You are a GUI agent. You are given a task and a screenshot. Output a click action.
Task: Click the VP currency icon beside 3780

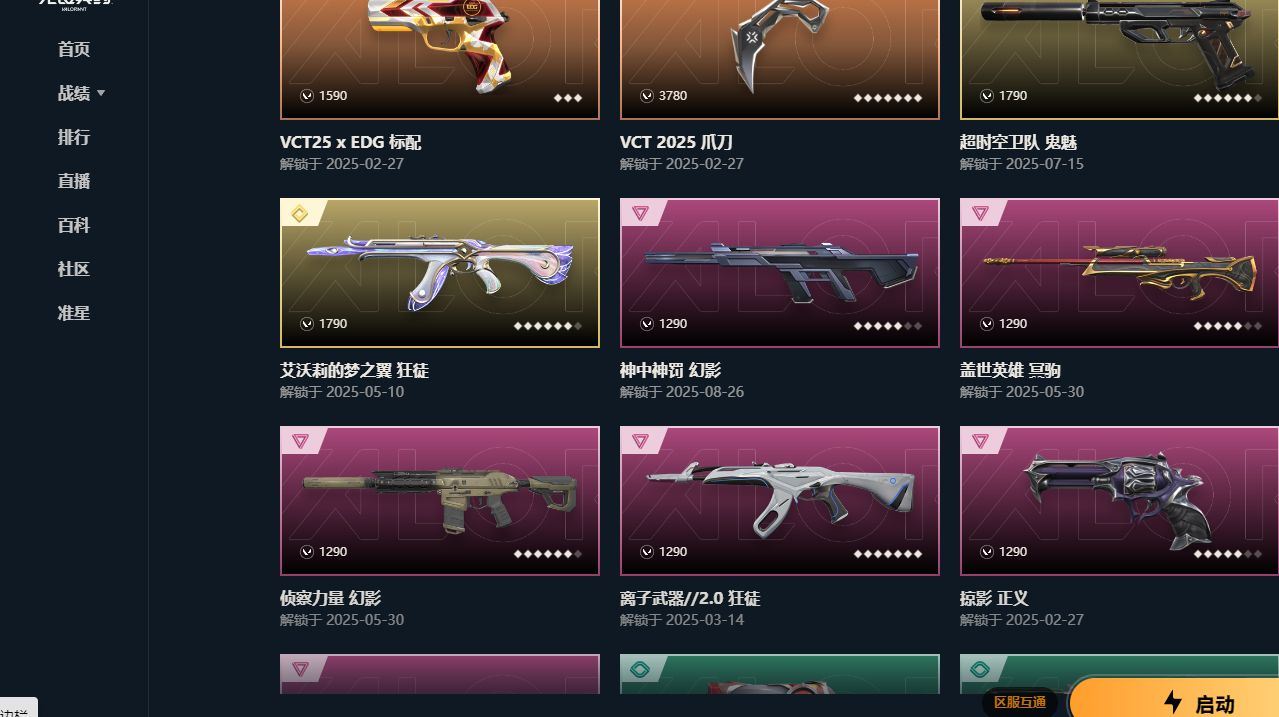[x=647, y=96]
